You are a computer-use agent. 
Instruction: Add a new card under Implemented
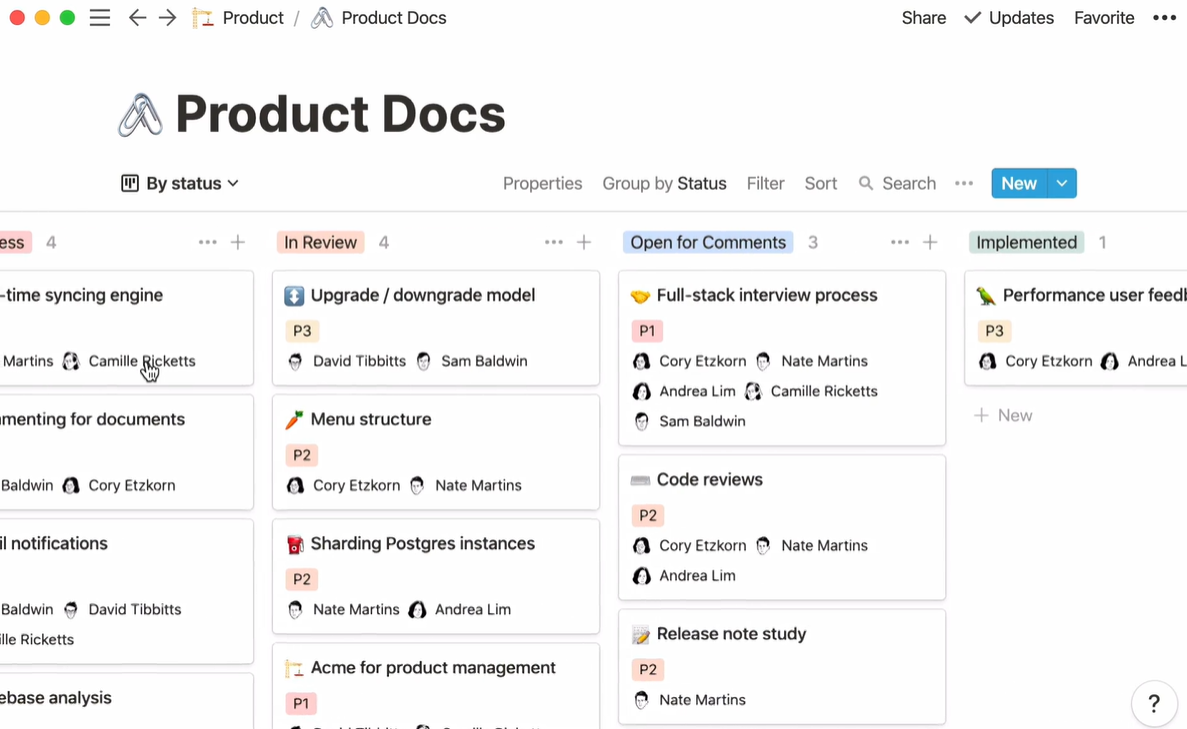pos(1003,415)
